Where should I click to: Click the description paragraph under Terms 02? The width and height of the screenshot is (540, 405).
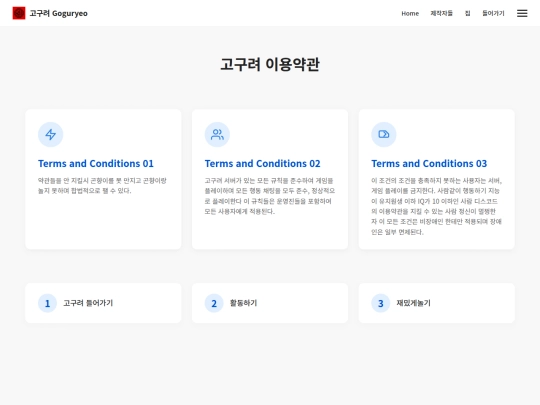(x=270, y=196)
